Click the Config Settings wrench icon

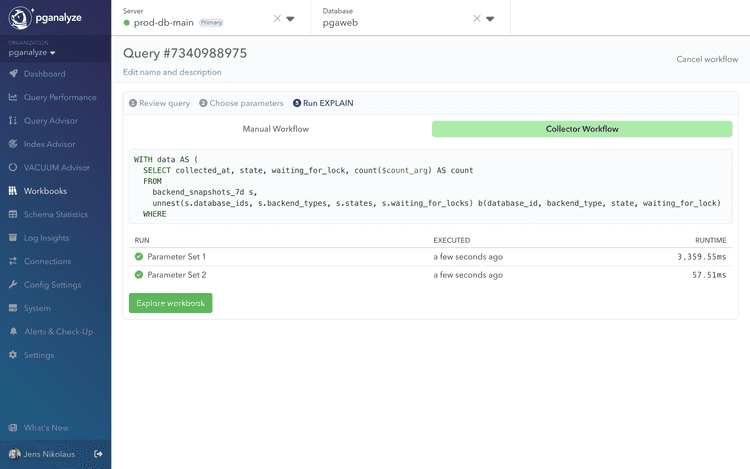(x=13, y=285)
